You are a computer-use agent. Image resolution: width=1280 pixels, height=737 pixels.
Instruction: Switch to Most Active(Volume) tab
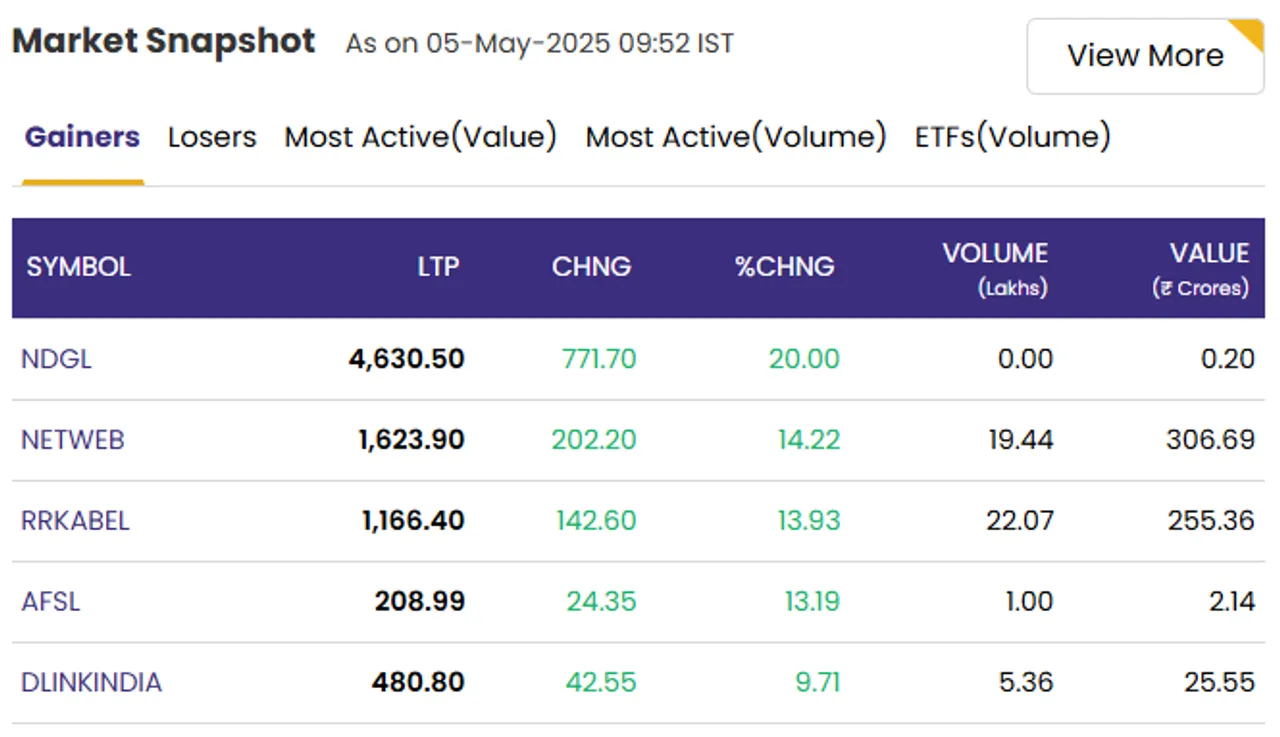[x=736, y=137]
